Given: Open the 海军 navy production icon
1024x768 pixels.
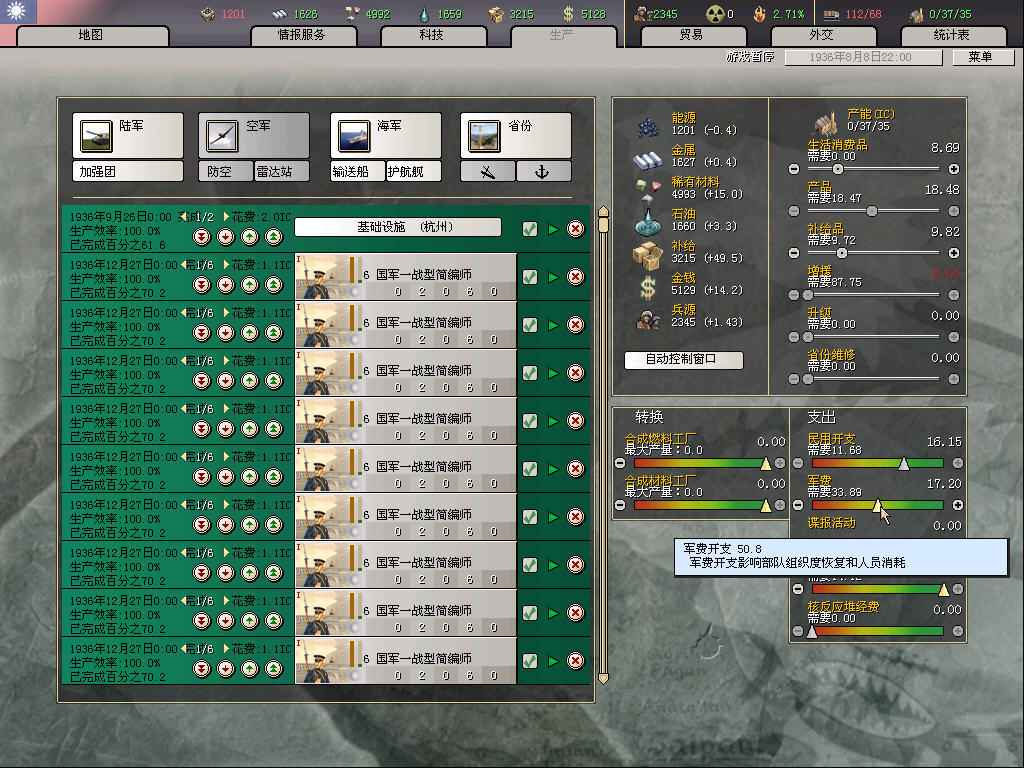Looking at the screenshot, I should tap(354, 136).
